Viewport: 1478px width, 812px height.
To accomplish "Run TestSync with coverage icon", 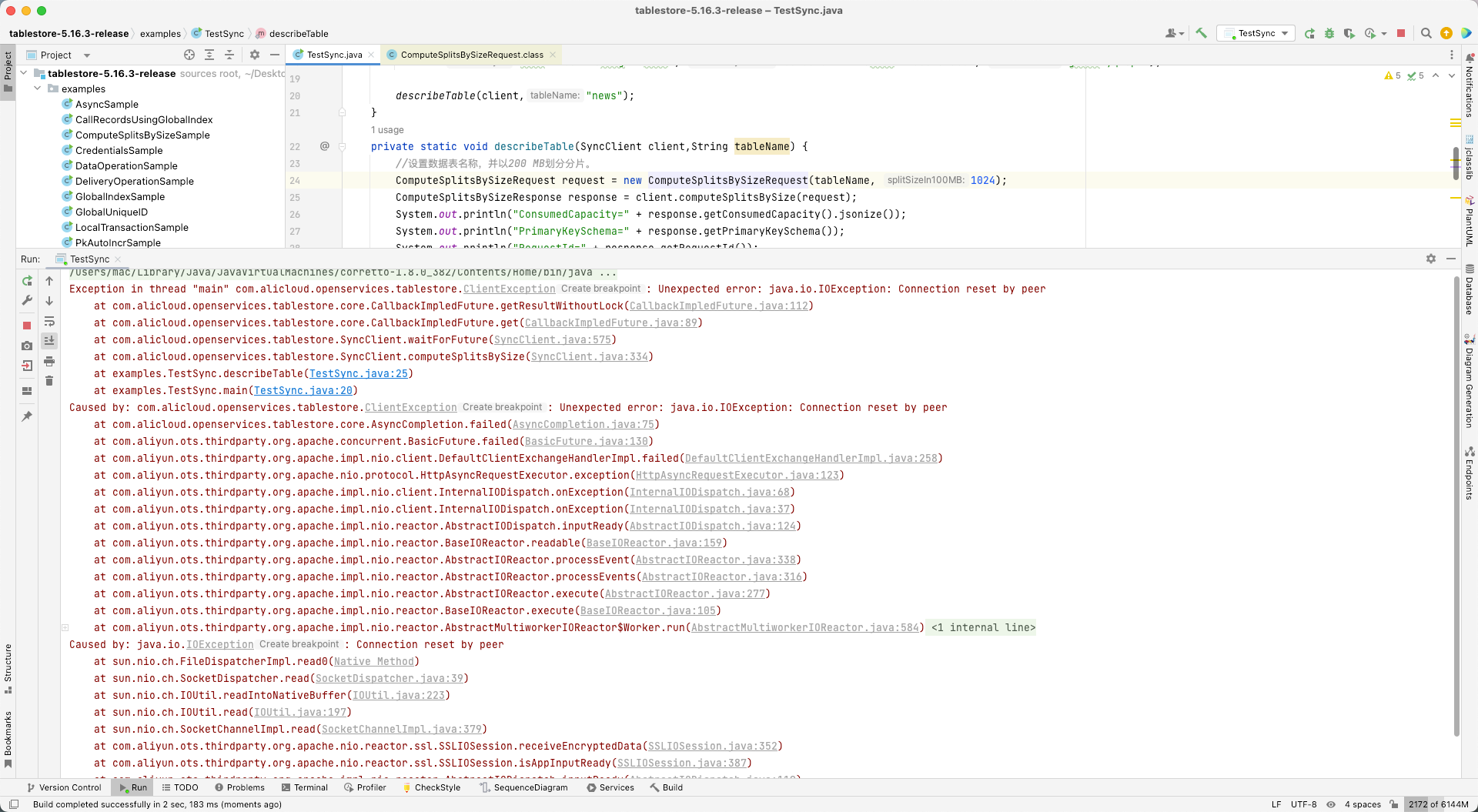I will (1349, 33).
